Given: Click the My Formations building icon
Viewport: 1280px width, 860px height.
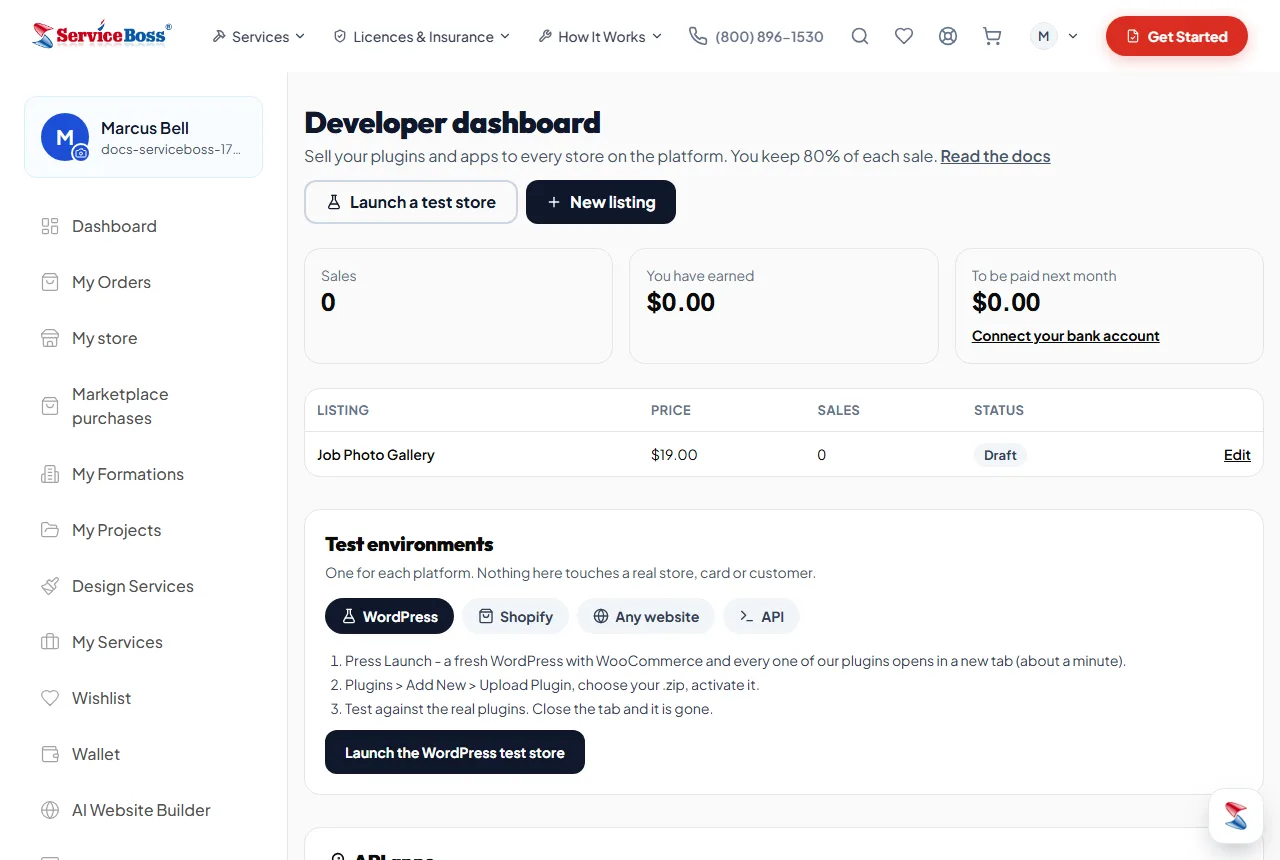Looking at the screenshot, I should (50, 474).
